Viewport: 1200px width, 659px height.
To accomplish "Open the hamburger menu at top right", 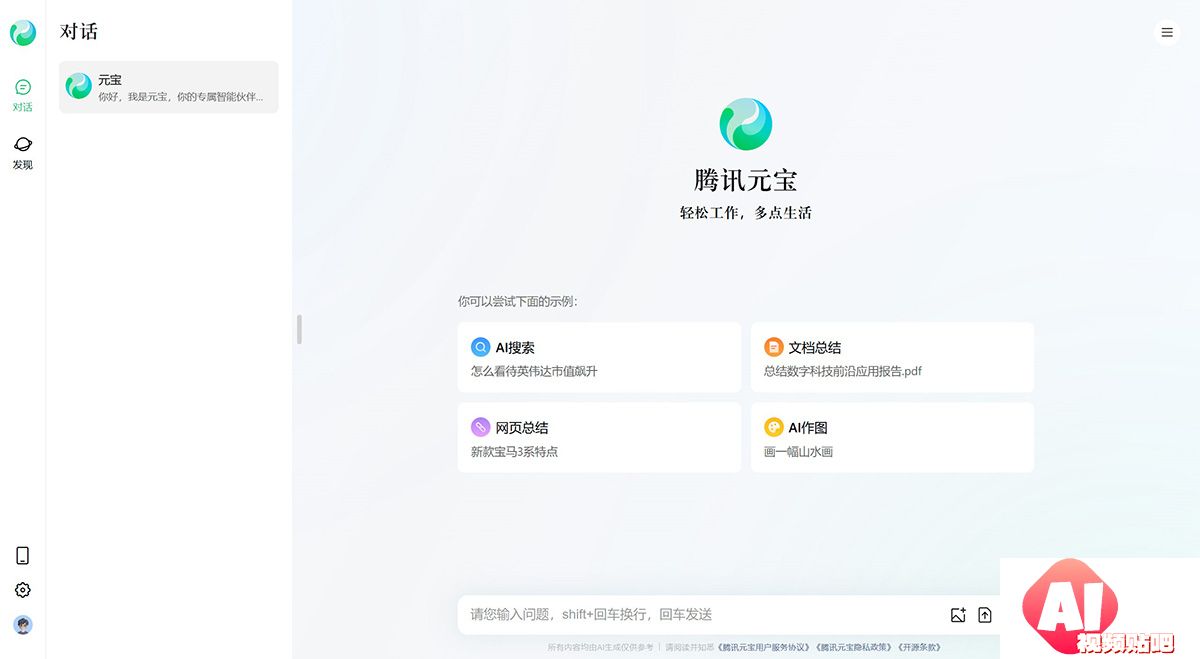I will 1167,33.
